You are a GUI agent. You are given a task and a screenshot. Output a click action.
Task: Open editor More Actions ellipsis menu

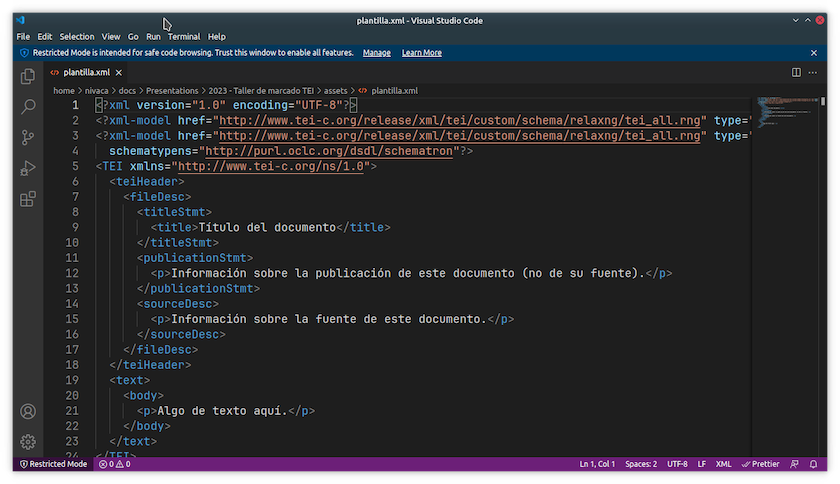click(813, 72)
